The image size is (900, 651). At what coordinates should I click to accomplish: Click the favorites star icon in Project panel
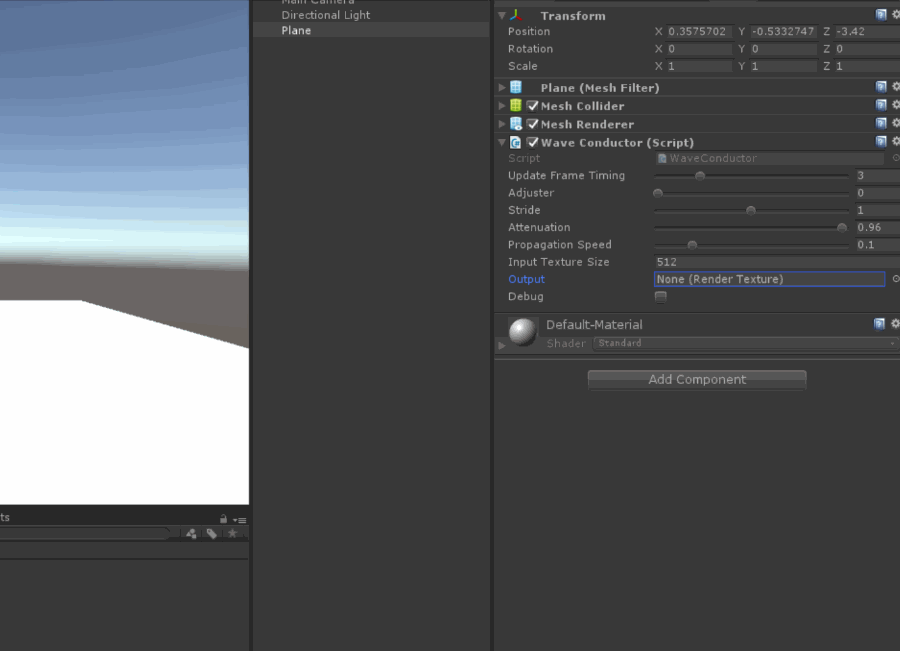coord(232,534)
